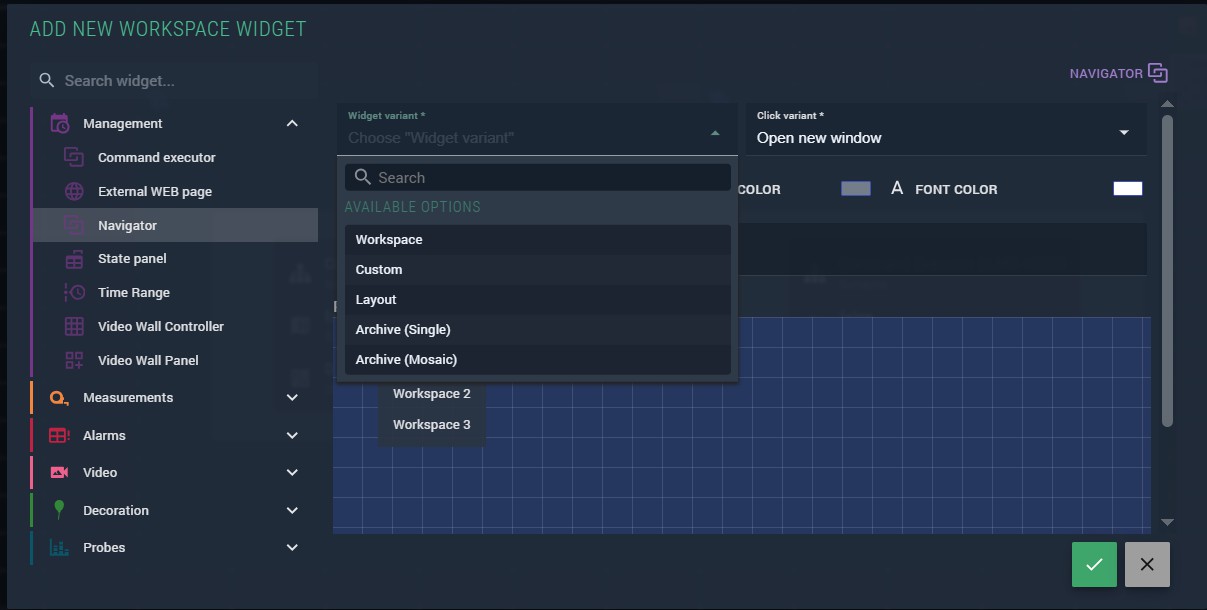1207x610 pixels.
Task: Expand the Alarms category
Action: 292,436
